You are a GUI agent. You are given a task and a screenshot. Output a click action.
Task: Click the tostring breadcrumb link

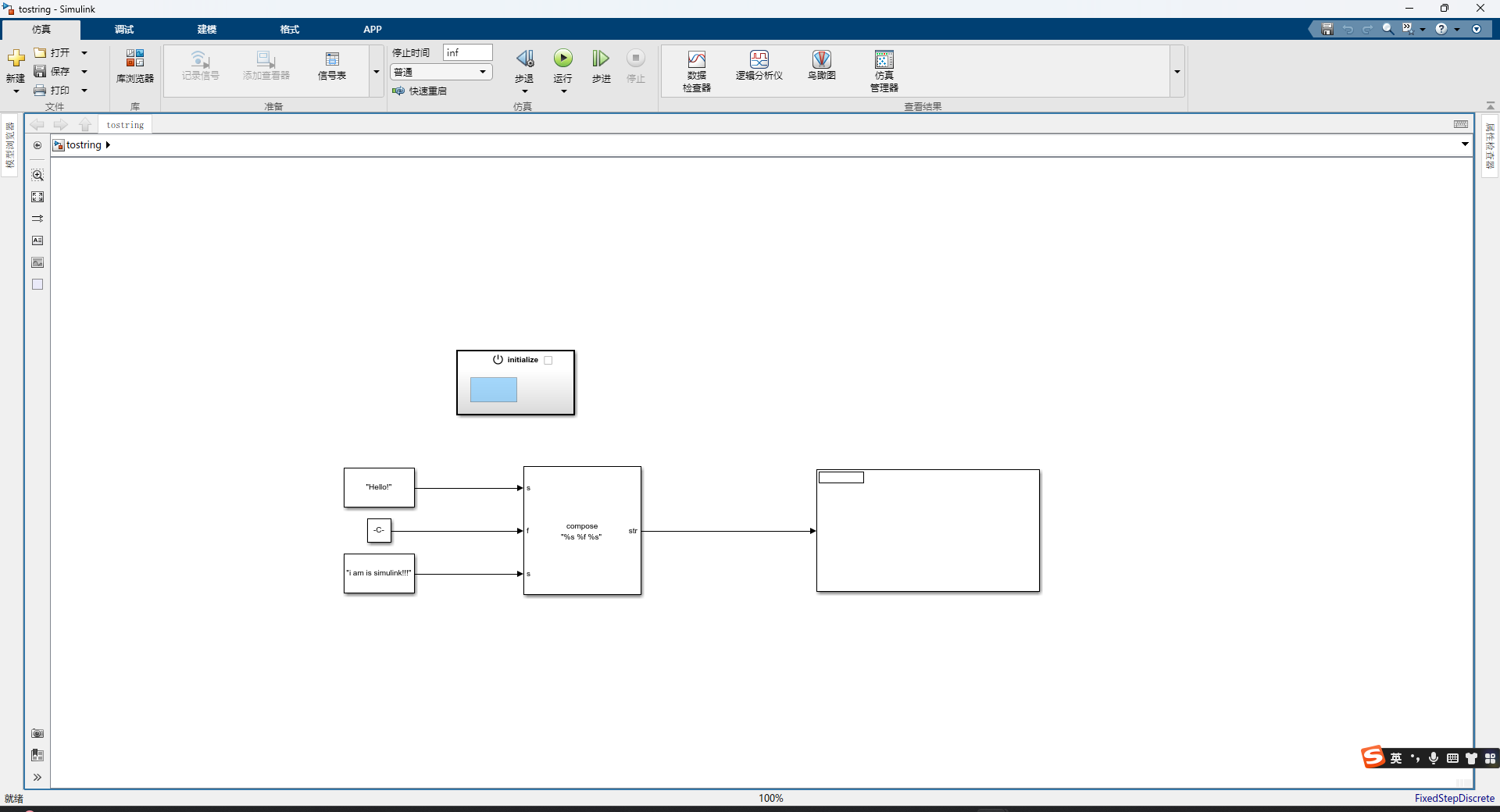click(84, 145)
